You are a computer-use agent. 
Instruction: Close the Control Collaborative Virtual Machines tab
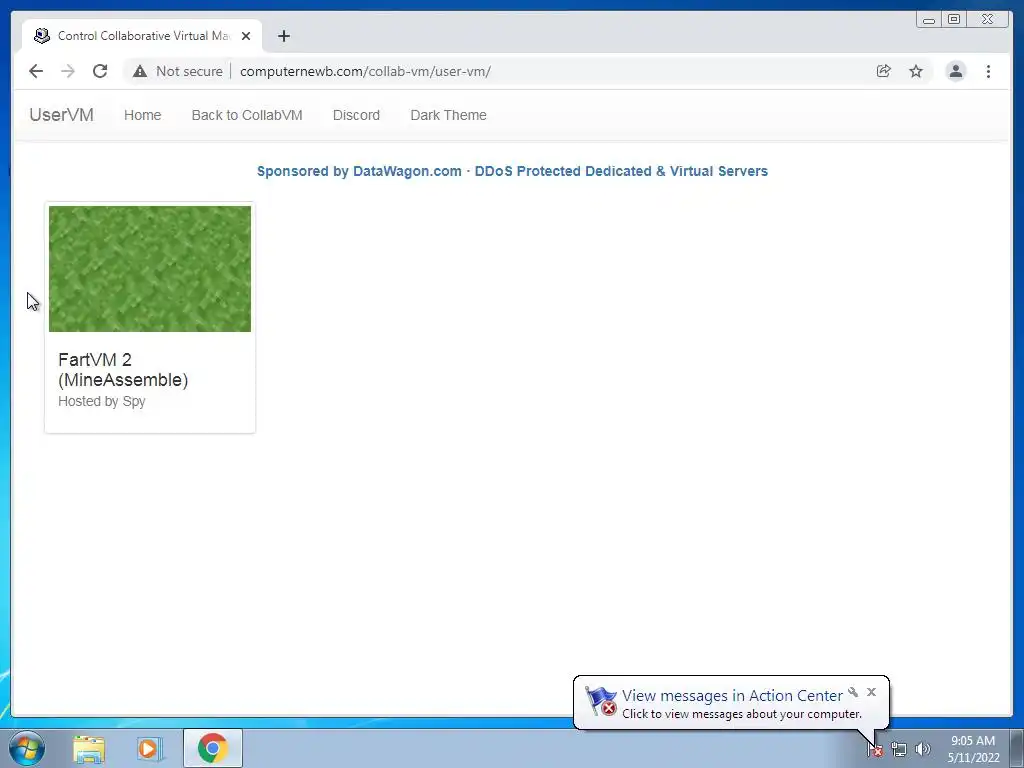point(246,36)
